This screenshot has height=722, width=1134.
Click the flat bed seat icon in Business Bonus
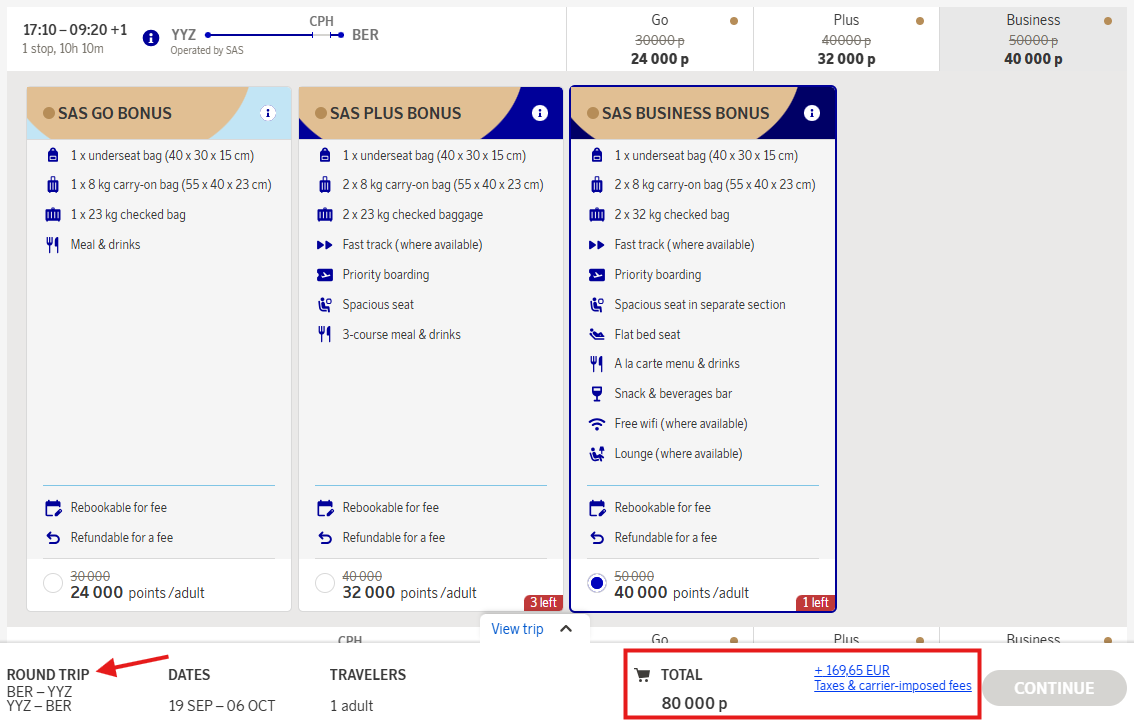(x=596, y=333)
